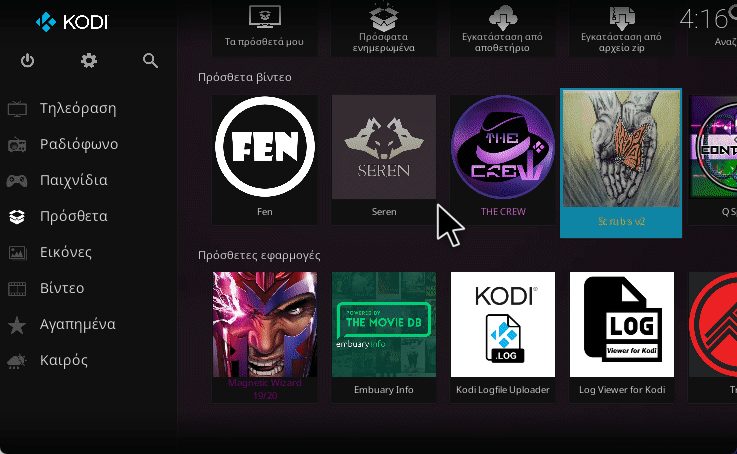This screenshot has width=737, height=454.
Task: Open Εγκατάσταση από αποθετήριο tile
Action: (x=502, y=28)
